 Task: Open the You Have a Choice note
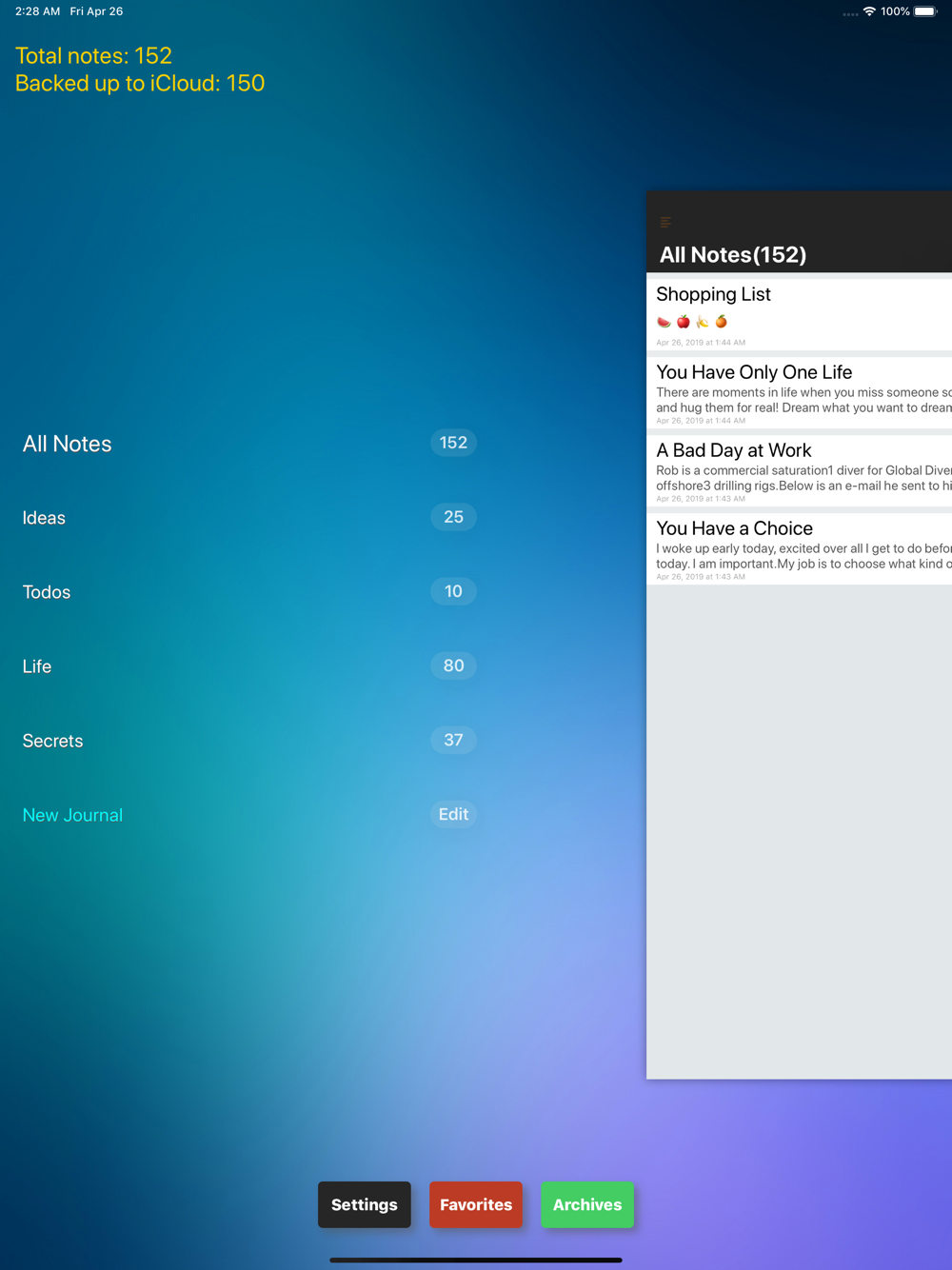799,548
